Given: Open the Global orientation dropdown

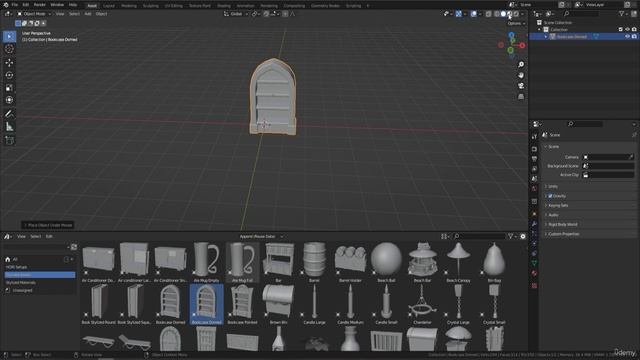Looking at the screenshot, I should 236,14.
